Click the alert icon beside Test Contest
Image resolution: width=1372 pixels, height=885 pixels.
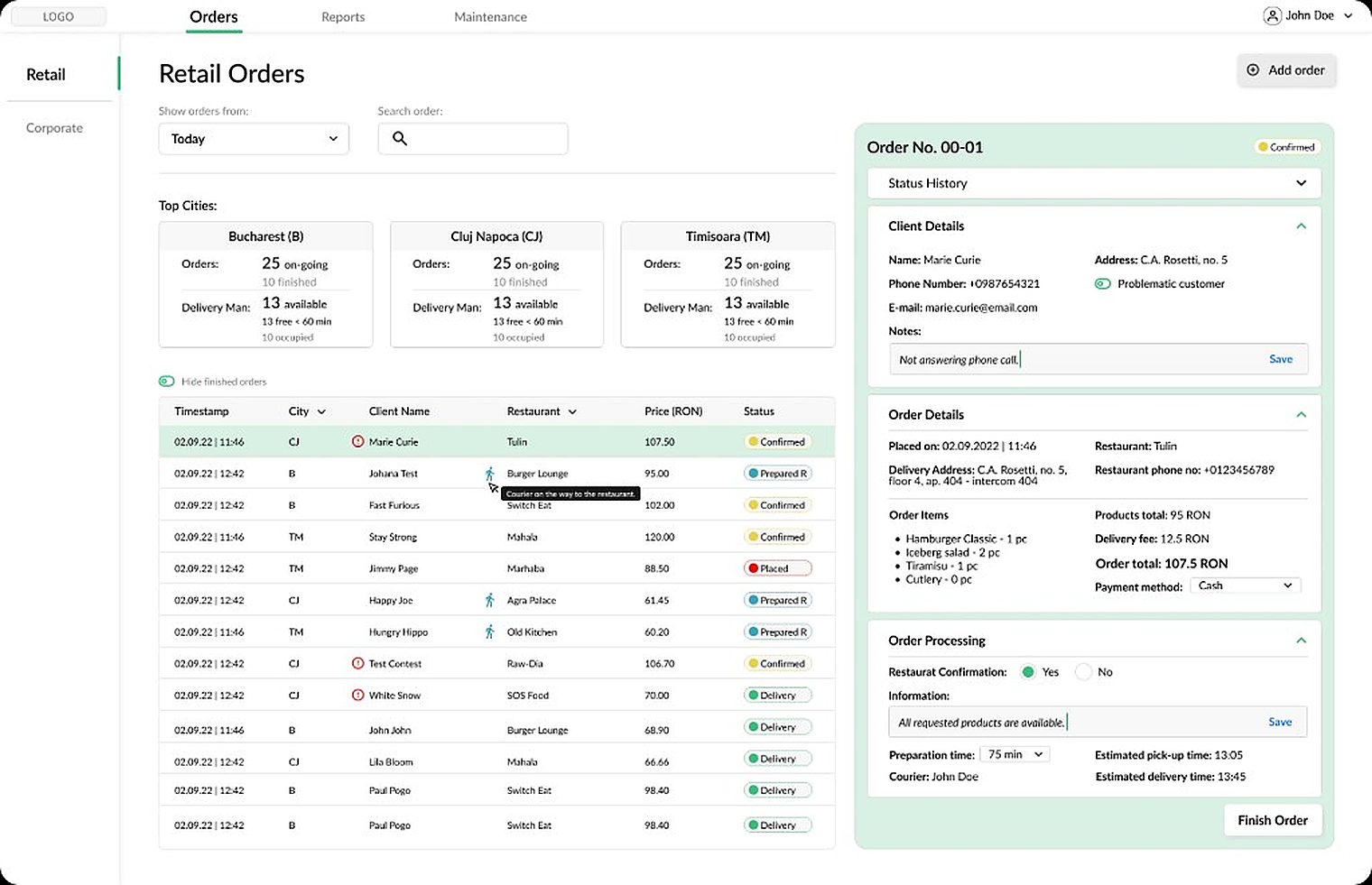[357, 663]
